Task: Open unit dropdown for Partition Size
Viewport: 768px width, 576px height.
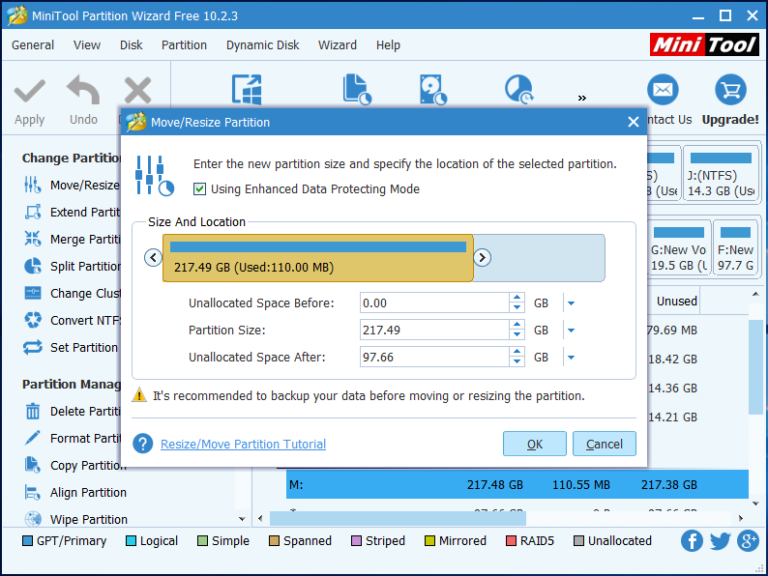Action: click(571, 330)
